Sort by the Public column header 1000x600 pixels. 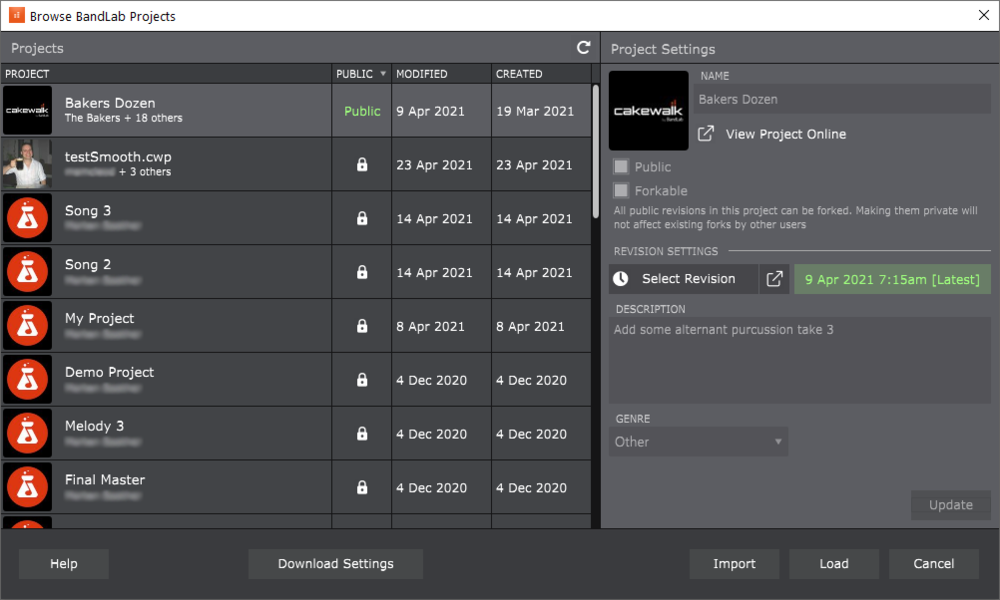361,74
